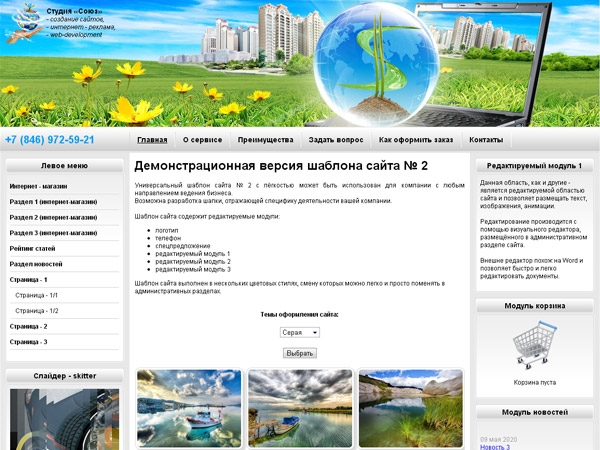
Task: Open the wooden pier with boat thumbnail
Action: pos(300,408)
